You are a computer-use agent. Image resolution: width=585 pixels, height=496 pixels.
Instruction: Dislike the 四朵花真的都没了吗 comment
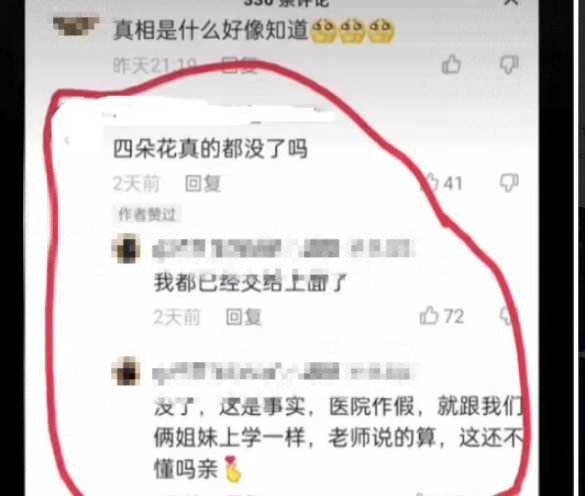(509, 183)
